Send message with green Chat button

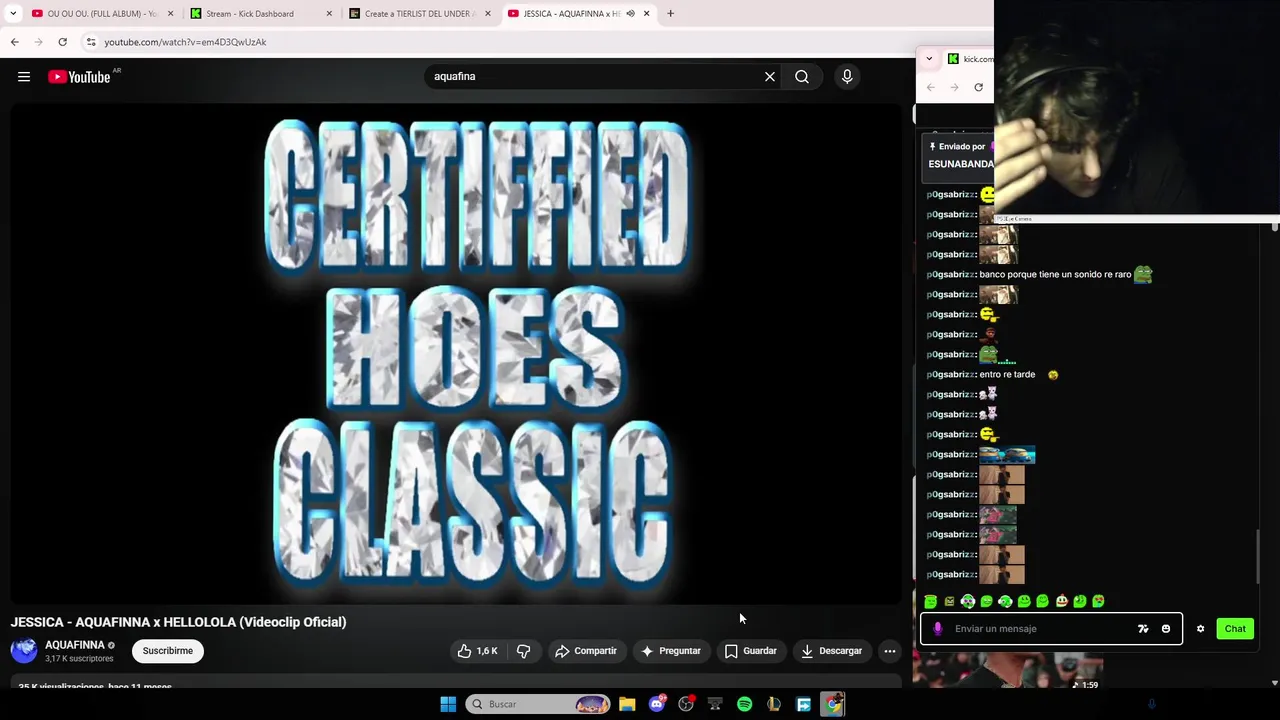pyautogui.click(x=1235, y=629)
